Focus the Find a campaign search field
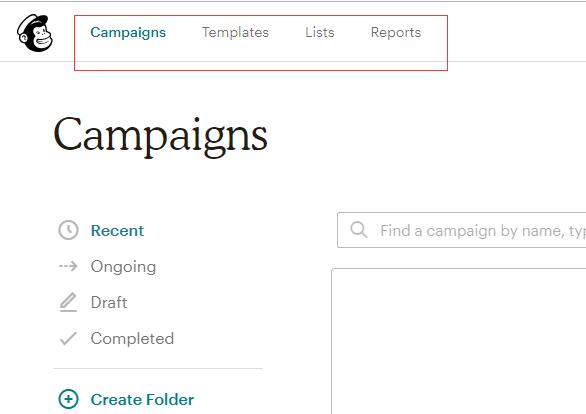Screen dimensions: 586x414 pos(462,230)
